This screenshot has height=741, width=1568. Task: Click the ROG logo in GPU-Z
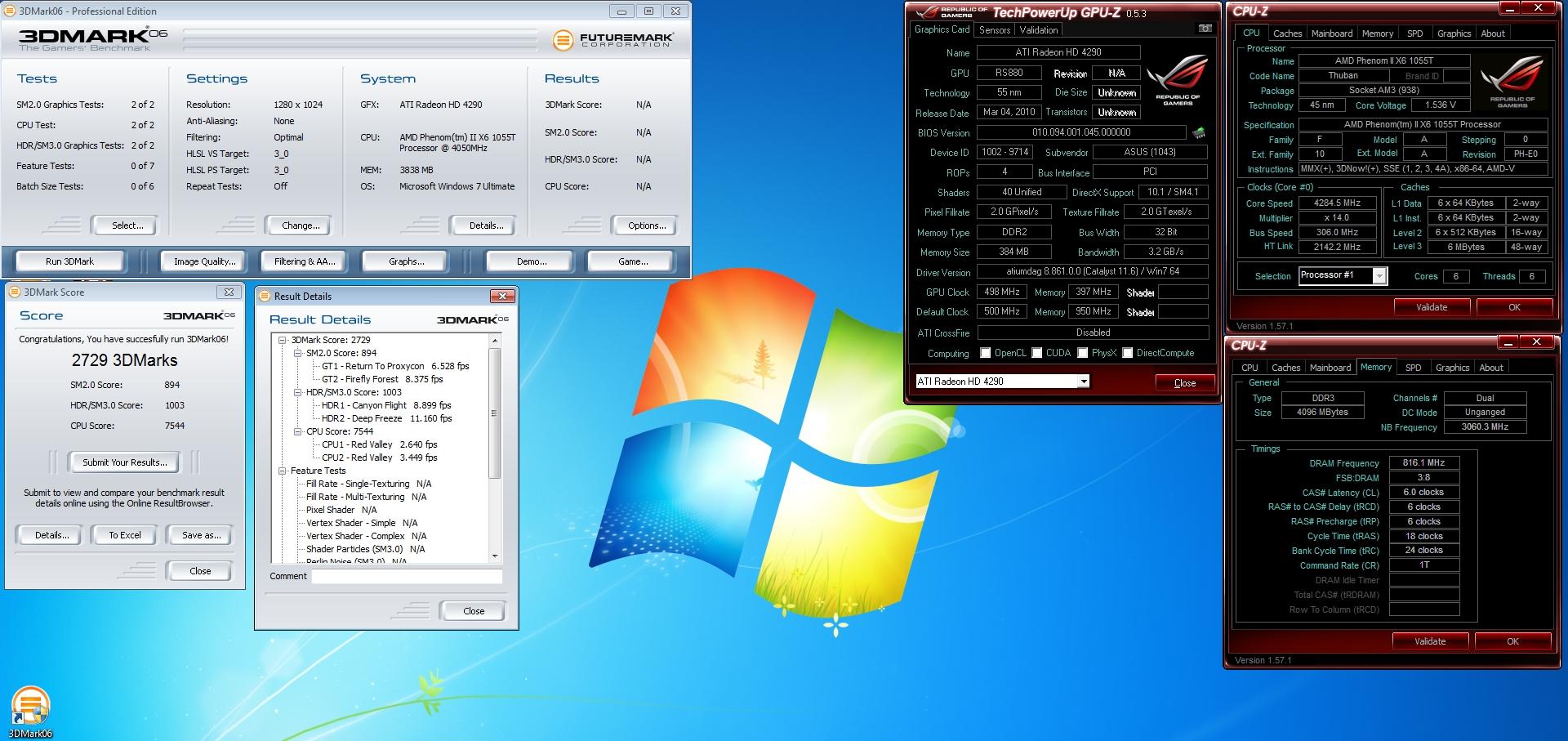(1177, 79)
